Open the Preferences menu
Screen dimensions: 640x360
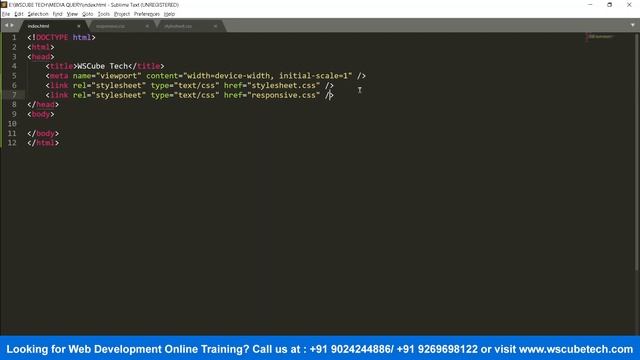tap(147, 14)
